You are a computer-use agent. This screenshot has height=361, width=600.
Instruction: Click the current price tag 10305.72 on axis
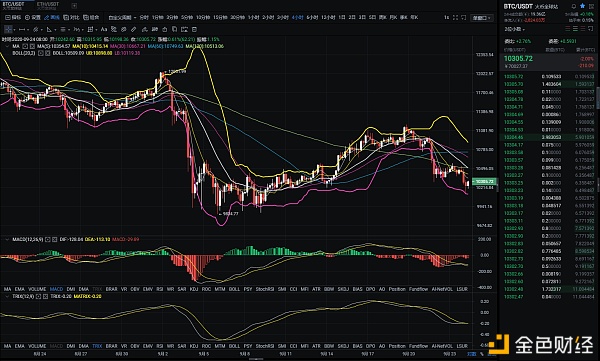(x=484, y=181)
